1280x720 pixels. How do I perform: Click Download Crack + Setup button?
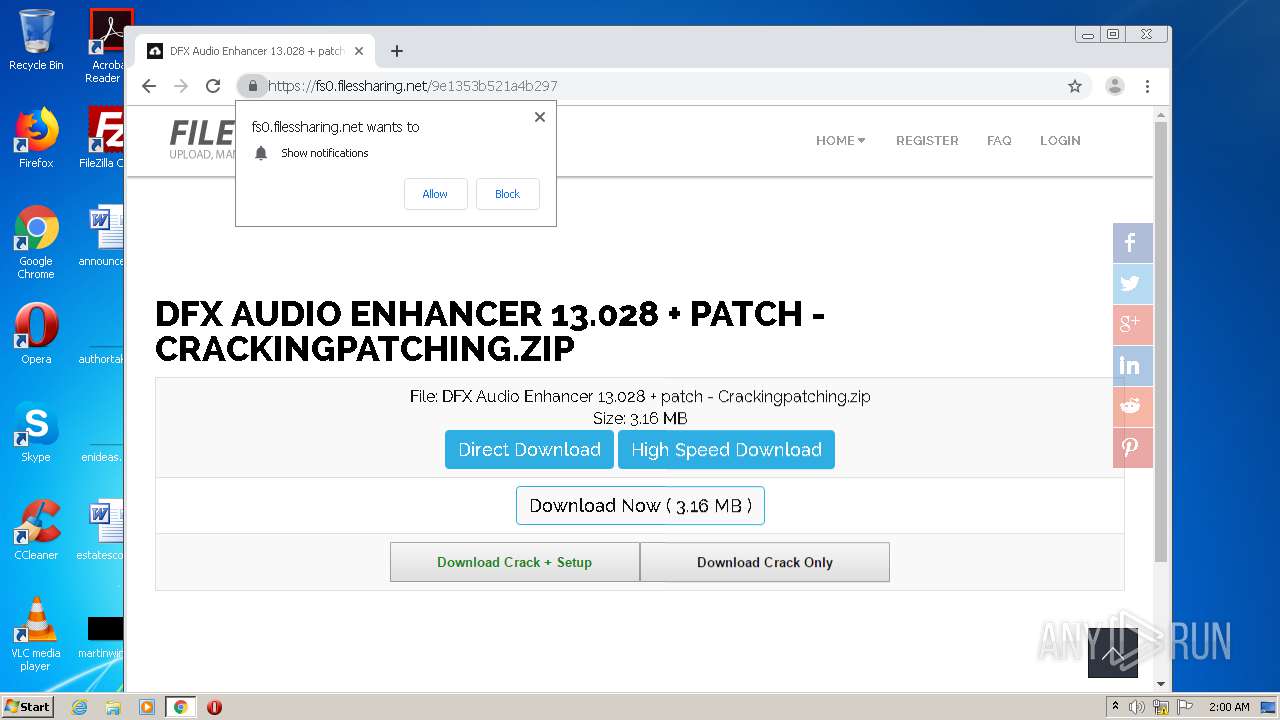click(514, 562)
